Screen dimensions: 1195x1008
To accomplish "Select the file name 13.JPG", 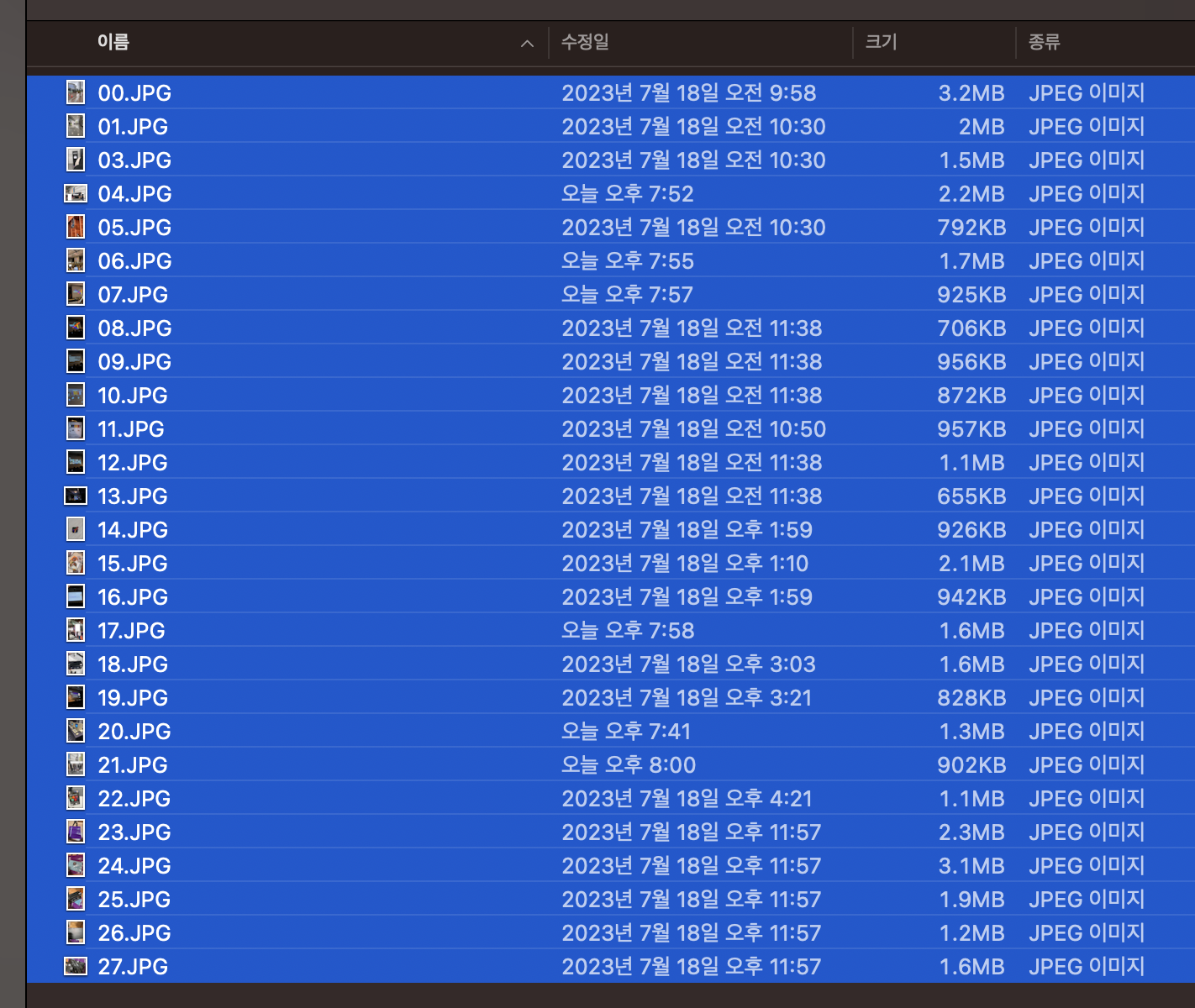I will click(x=133, y=496).
